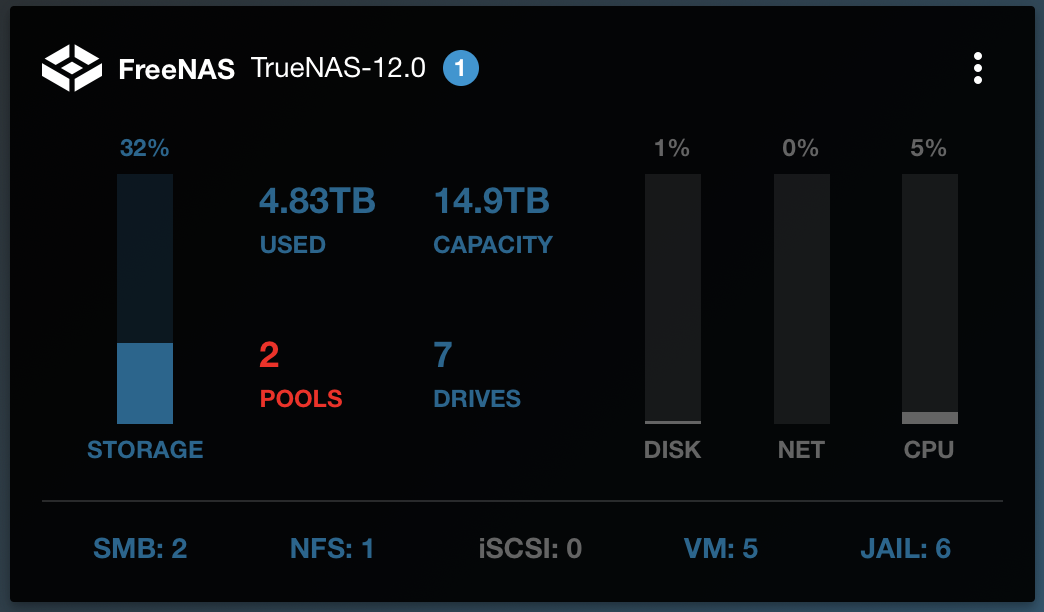The image size is (1044, 612).
Task: Open the NFS: 1 shares item
Action: click(x=332, y=549)
